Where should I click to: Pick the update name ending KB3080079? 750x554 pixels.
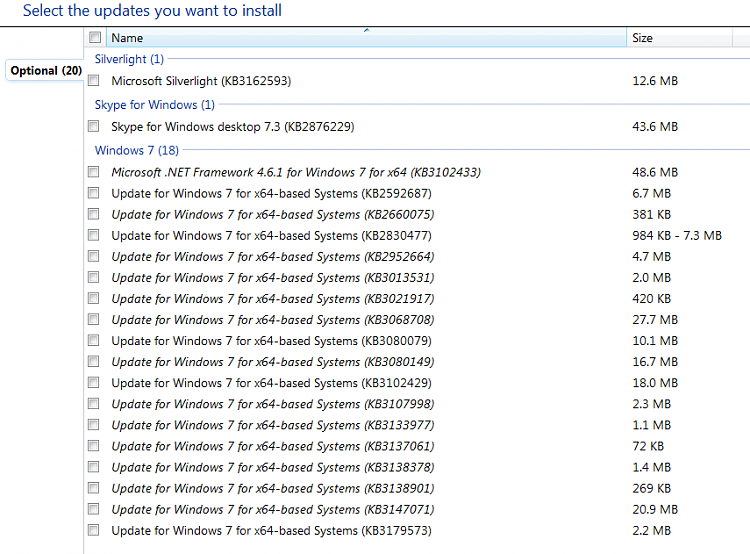click(271, 341)
